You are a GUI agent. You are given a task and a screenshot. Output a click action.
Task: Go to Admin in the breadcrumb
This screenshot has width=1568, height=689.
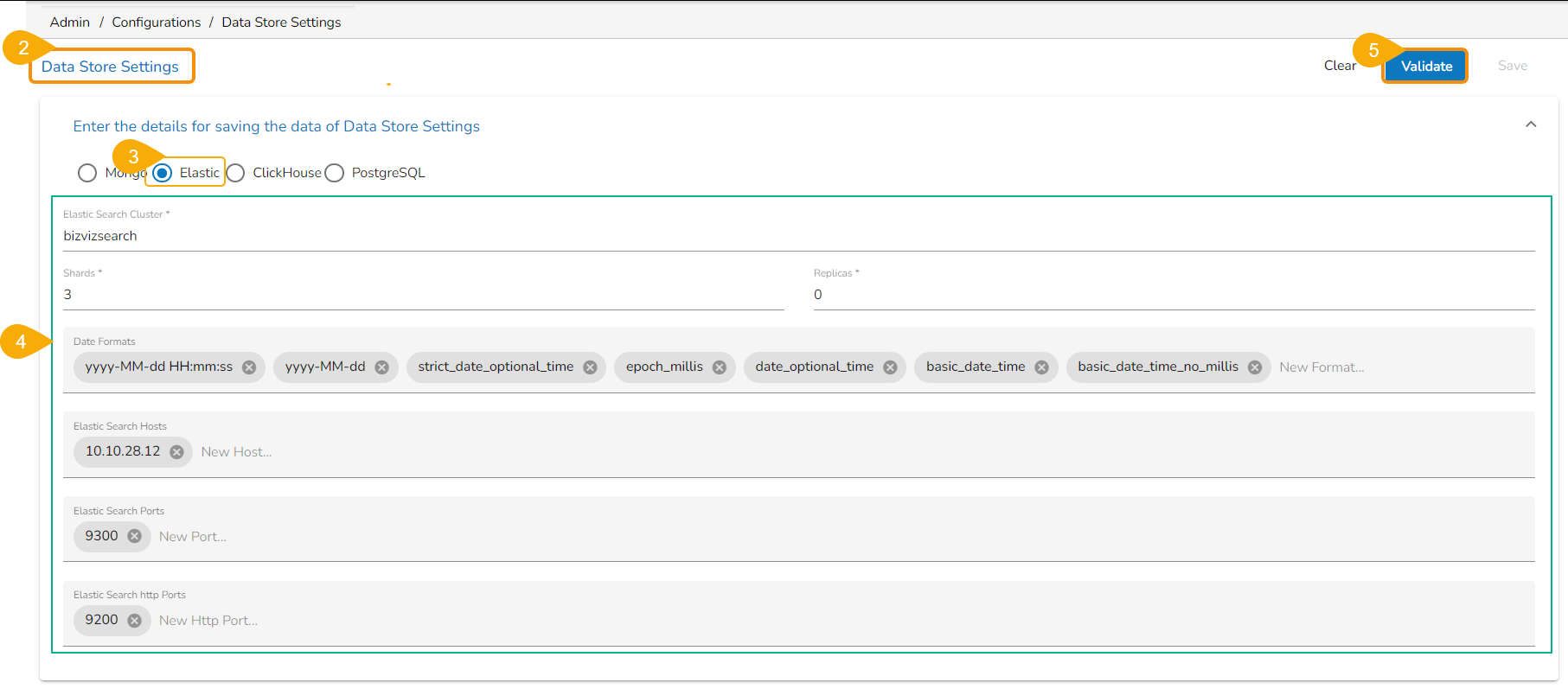click(70, 22)
